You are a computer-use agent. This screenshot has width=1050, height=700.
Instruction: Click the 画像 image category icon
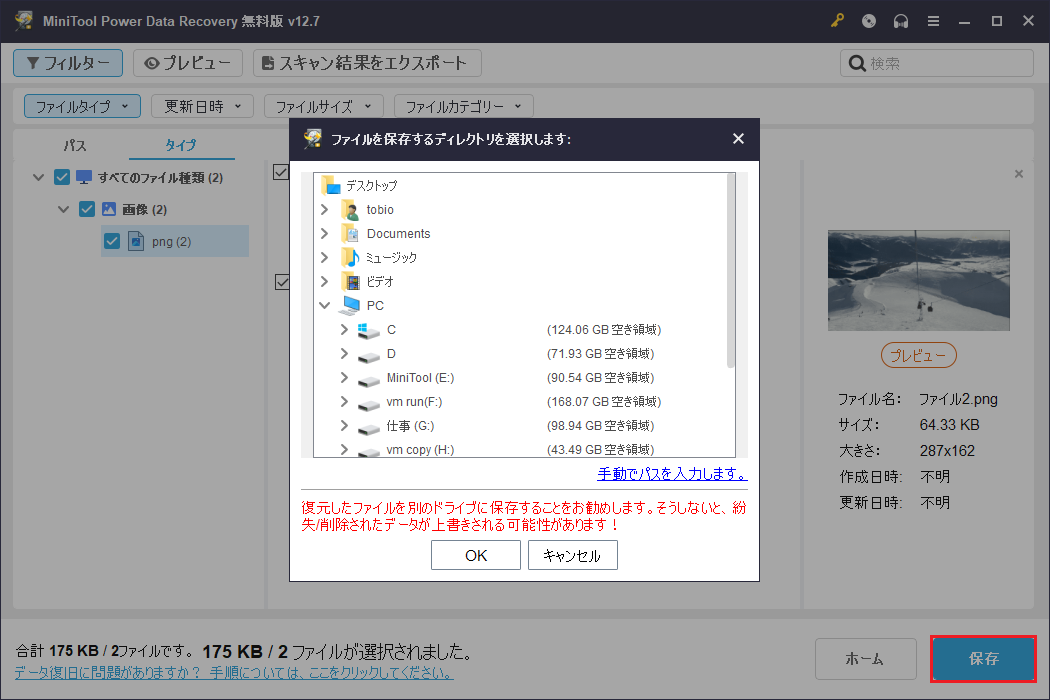coord(108,208)
